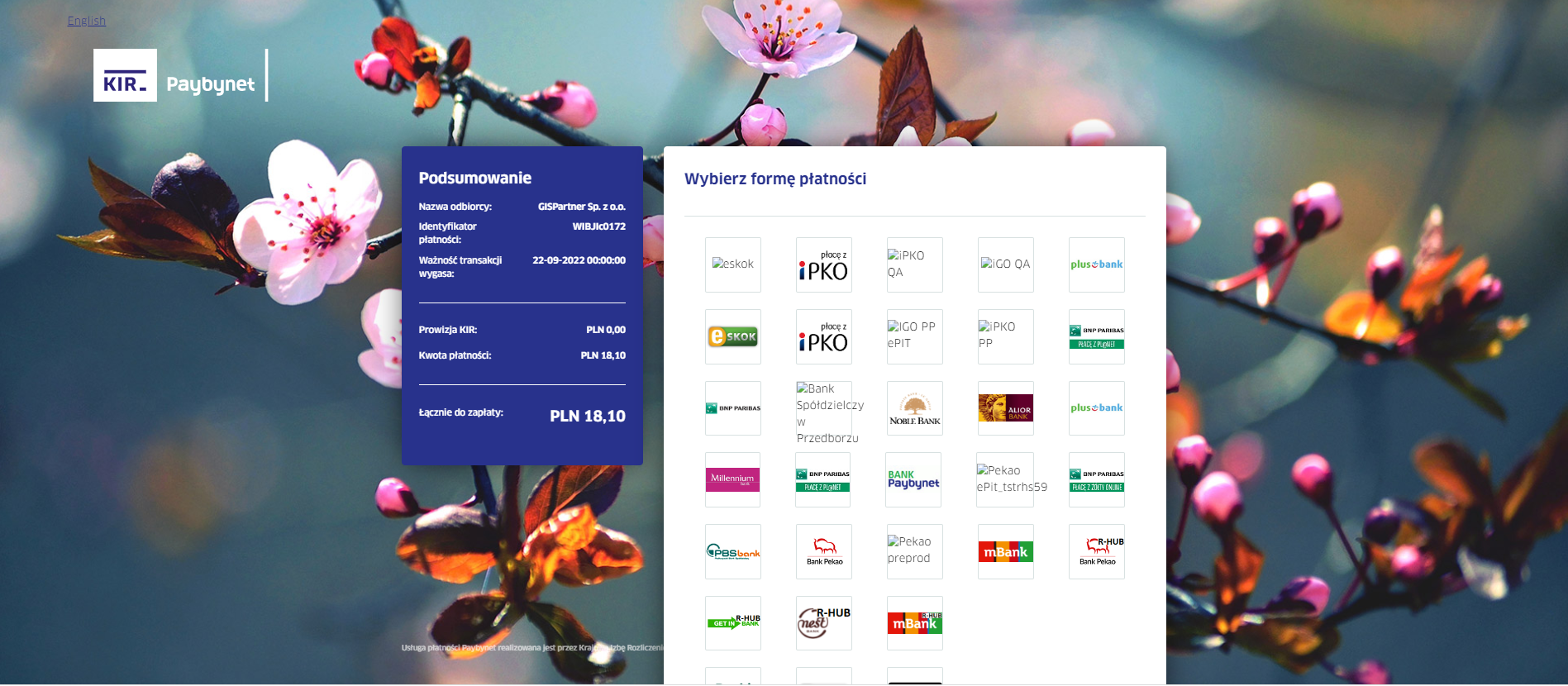Select Bank Pekao R-HUB tile
The height and width of the screenshot is (686, 1568).
(x=1097, y=551)
